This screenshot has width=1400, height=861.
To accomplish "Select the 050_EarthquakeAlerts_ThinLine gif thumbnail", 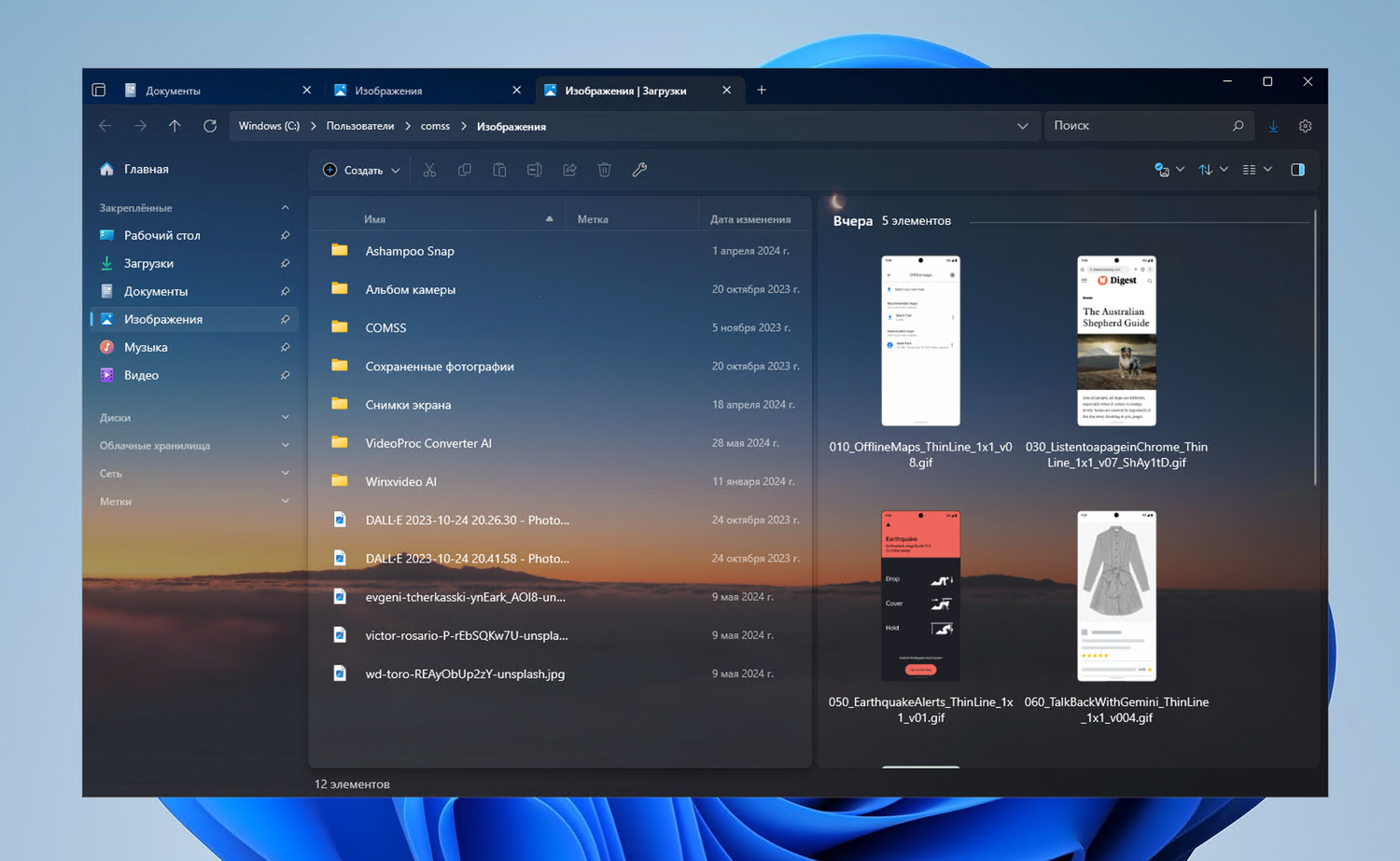I will point(920,595).
